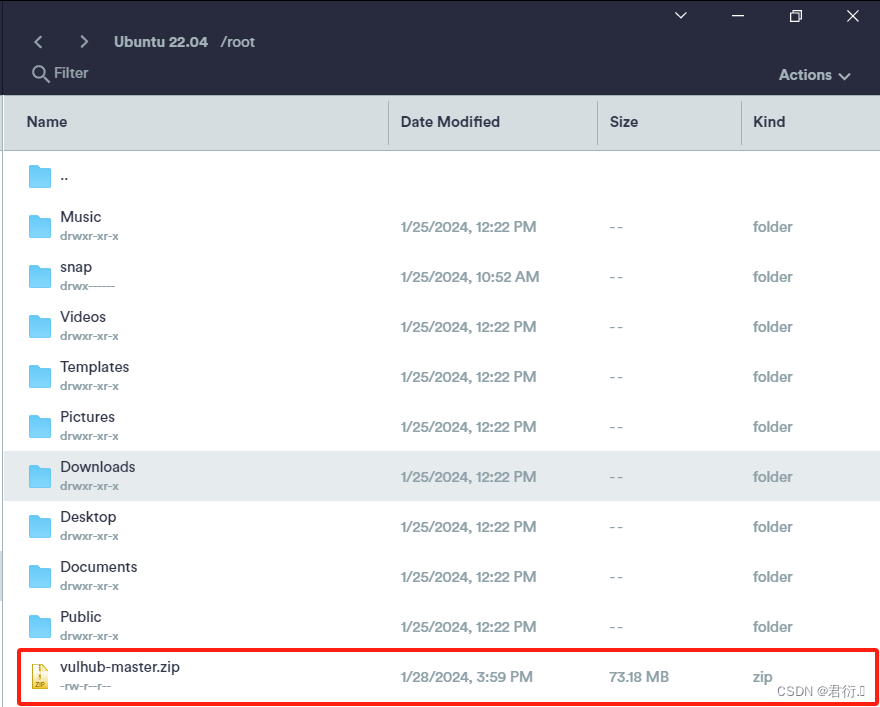Open the Actions dropdown menu
Screen dimensions: 880x707
point(814,75)
